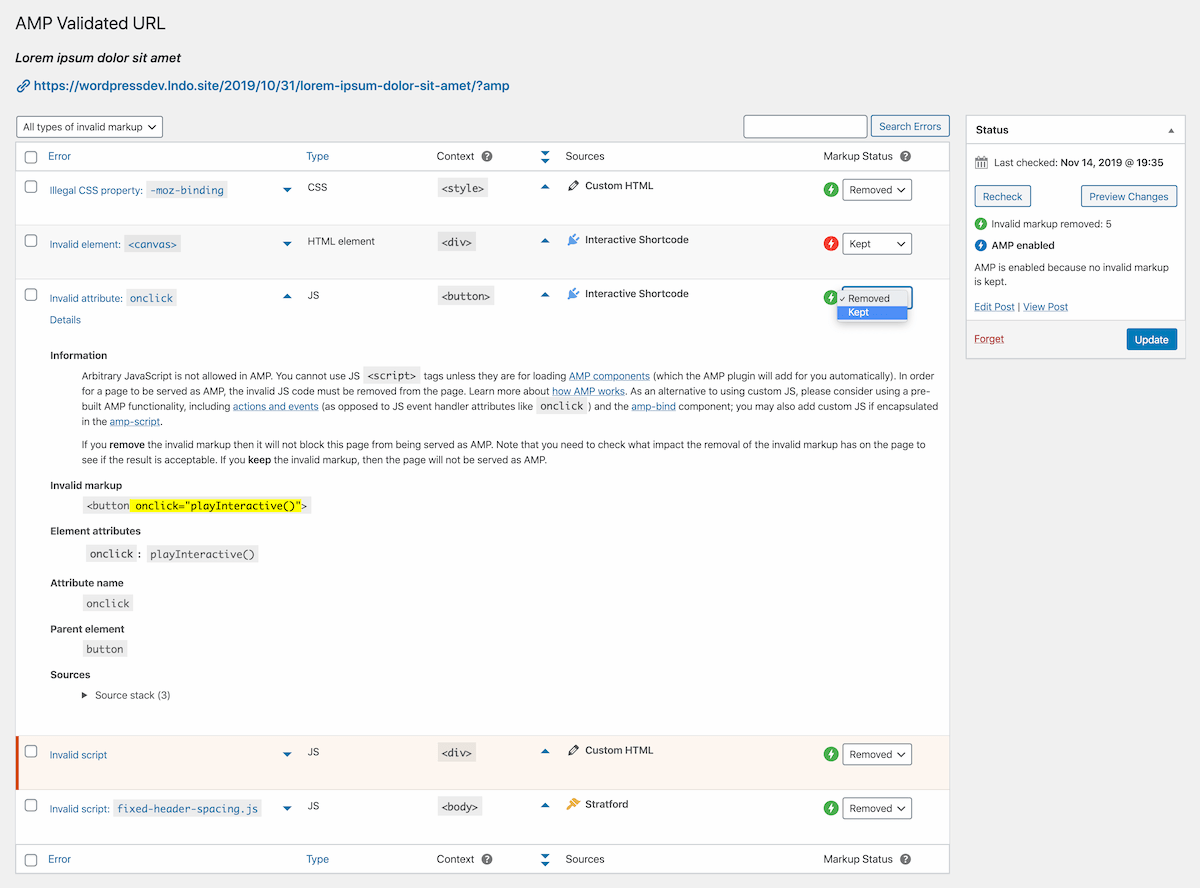The image size is (1200, 888).
Task: Check the Illegal CSS property row checkbox
Action: [x=31, y=187]
